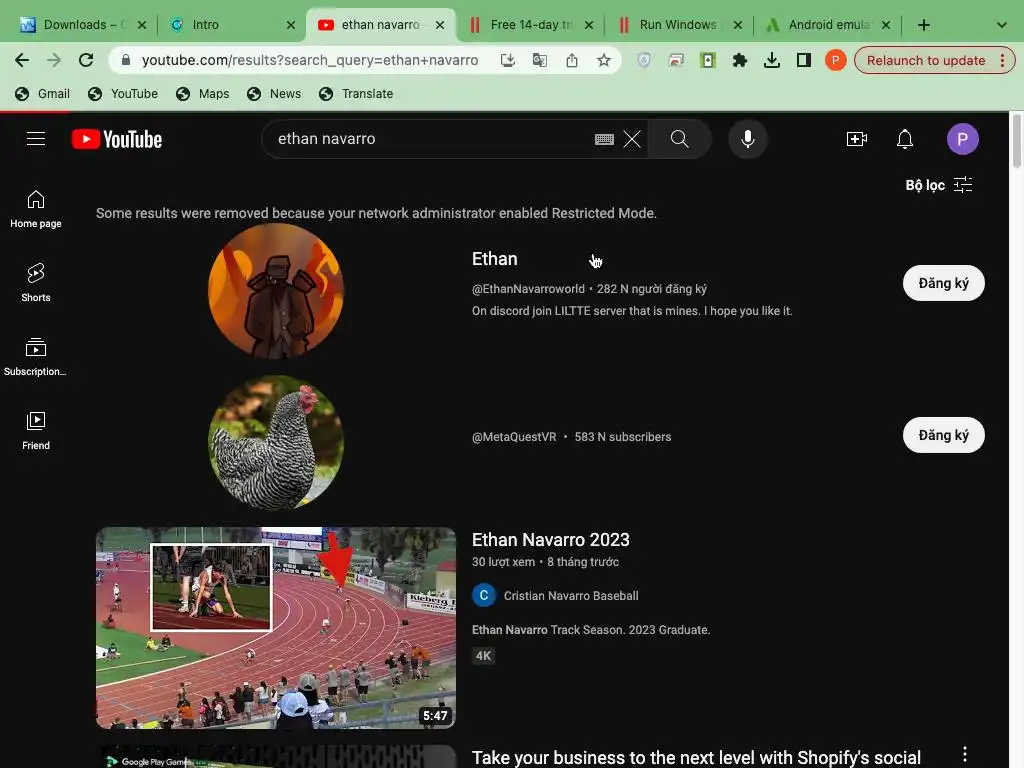This screenshot has height=768, width=1024.
Task: Click Relaunch to update
Action: click(x=925, y=60)
